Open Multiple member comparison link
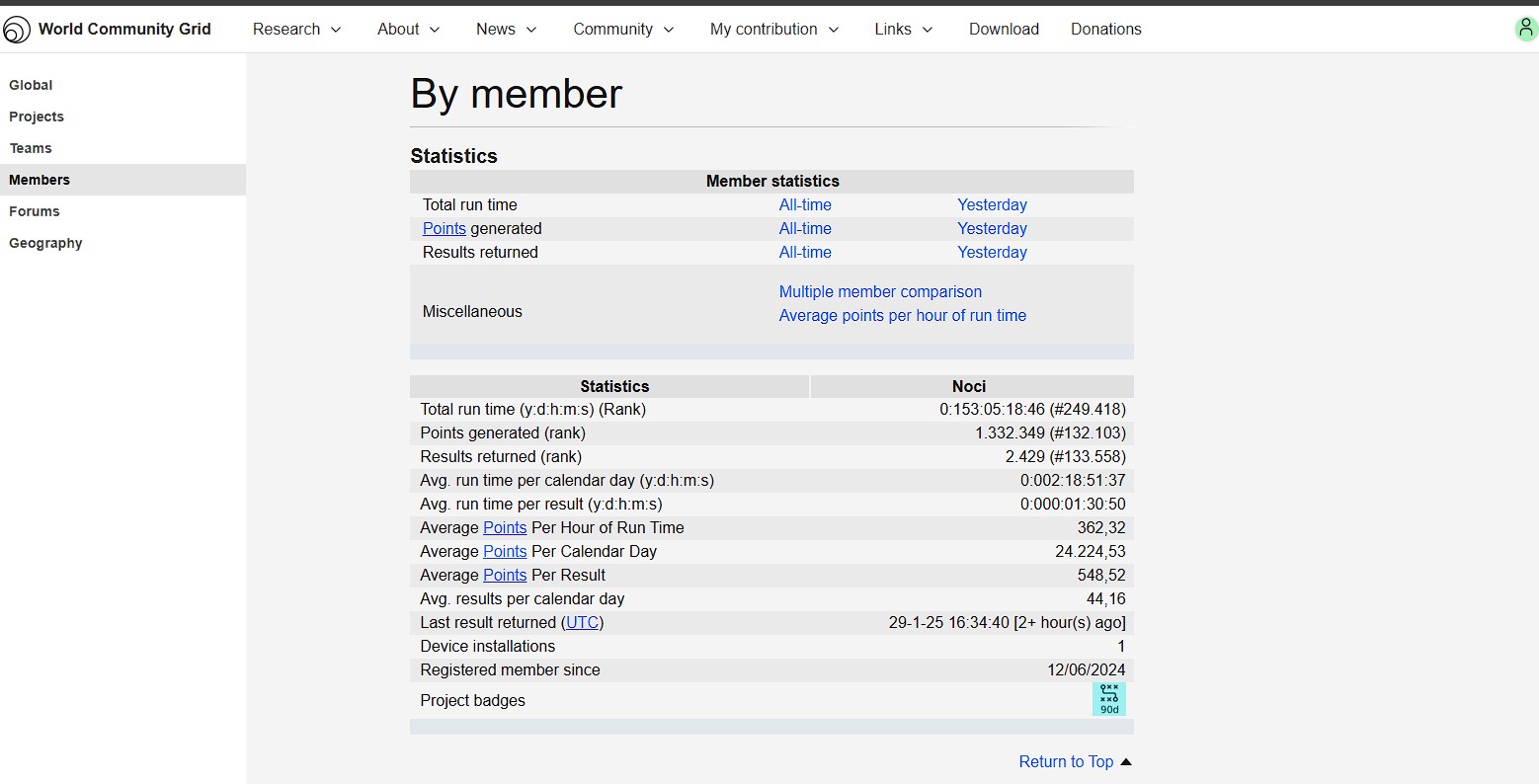The height and width of the screenshot is (784, 1539). [x=880, y=291]
